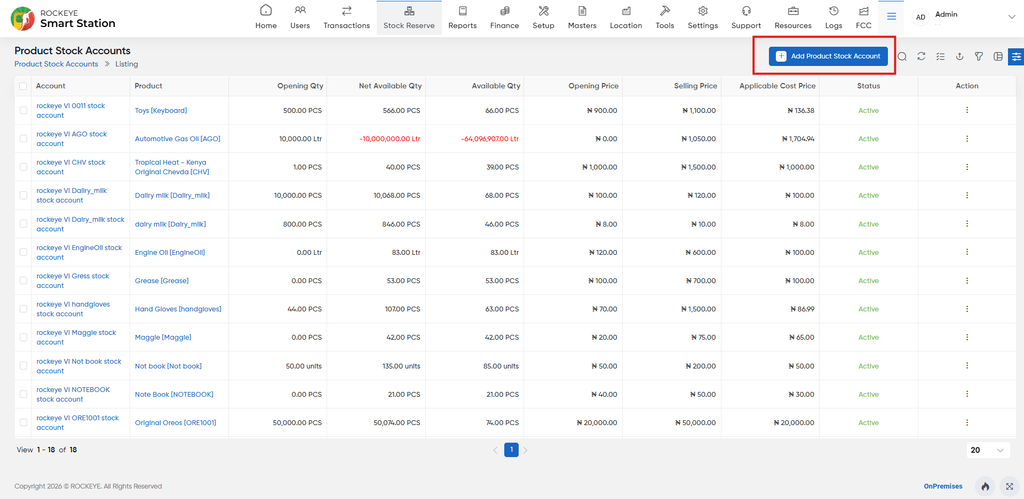Select the Grease stock account checkbox
This screenshot has width=1024, height=499.
point(24,280)
